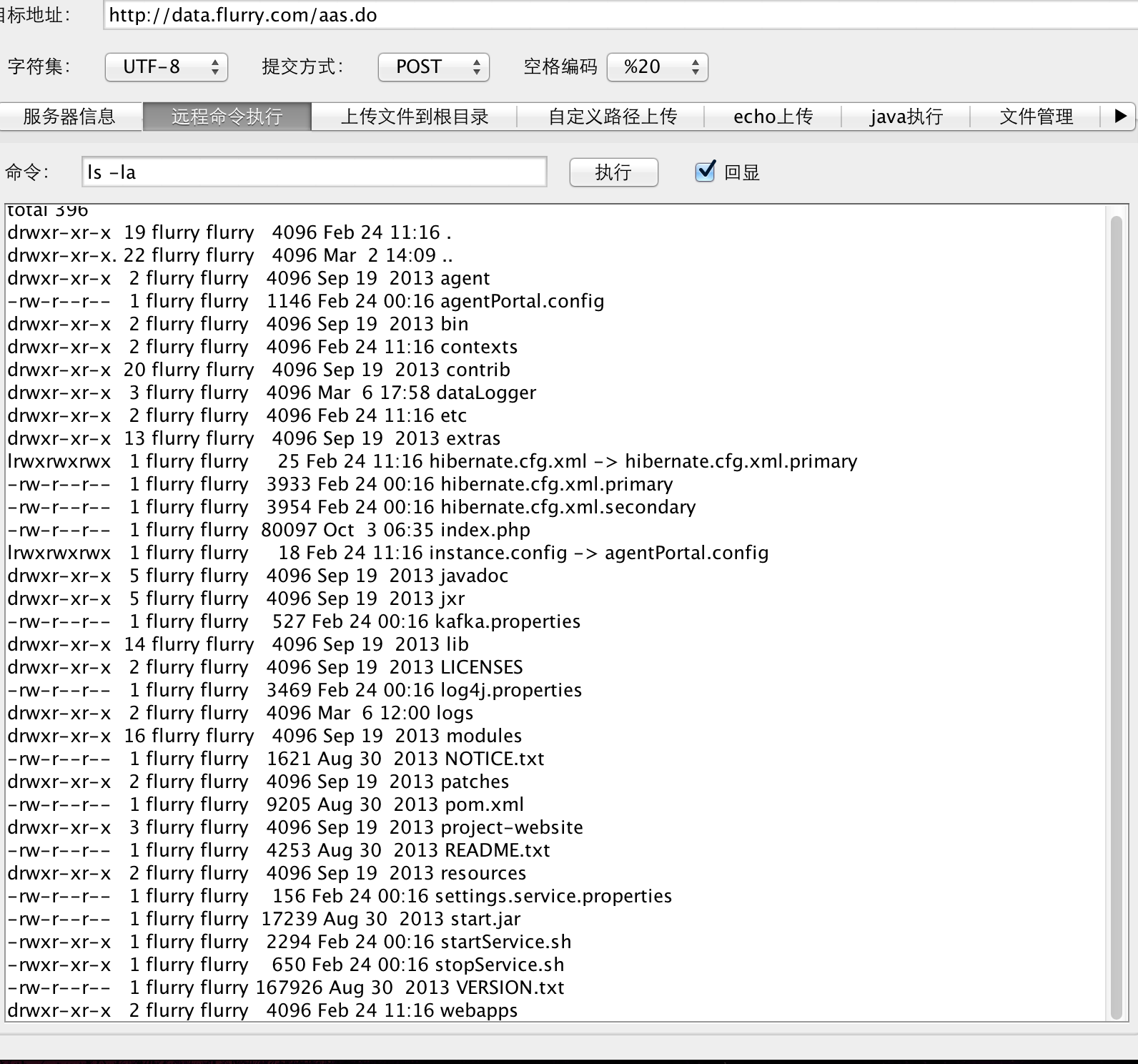The image size is (1138, 1064).
Task: Click the LICENSES directory line
Action: tap(265, 667)
